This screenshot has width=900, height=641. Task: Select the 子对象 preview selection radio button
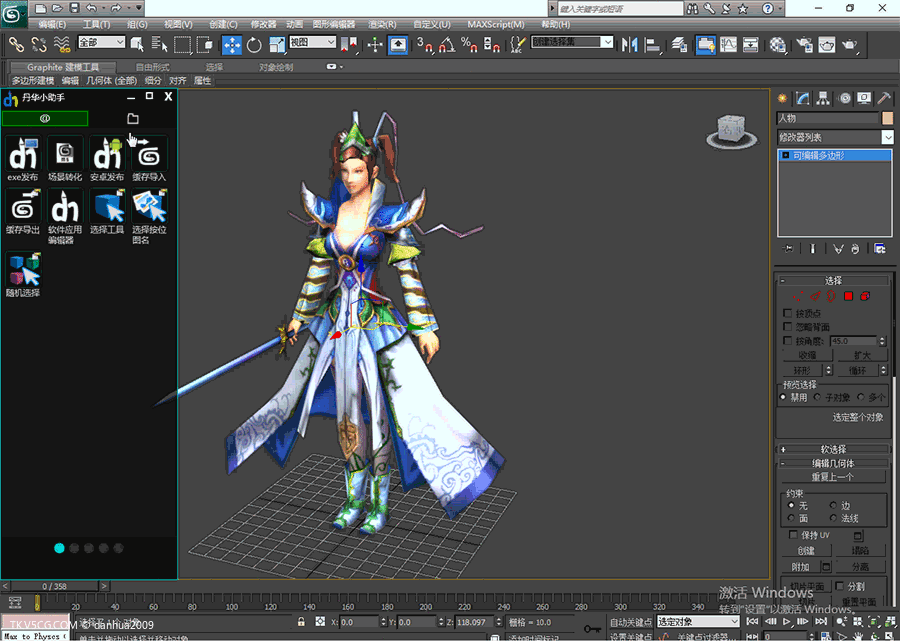click(817, 398)
